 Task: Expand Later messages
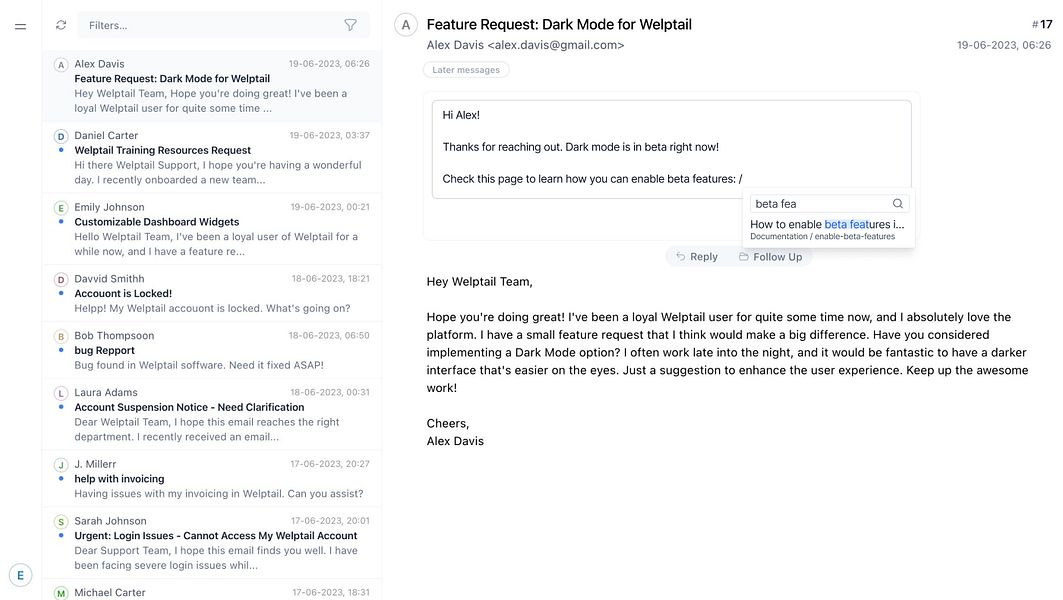(x=466, y=70)
